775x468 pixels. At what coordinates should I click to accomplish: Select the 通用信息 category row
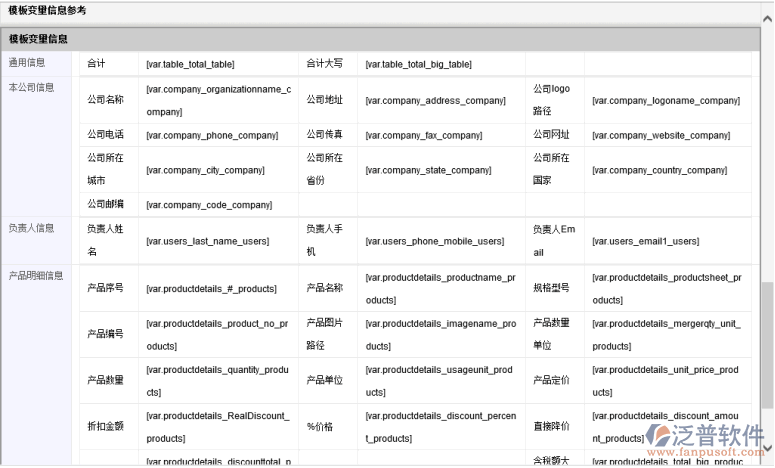tap(26, 63)
